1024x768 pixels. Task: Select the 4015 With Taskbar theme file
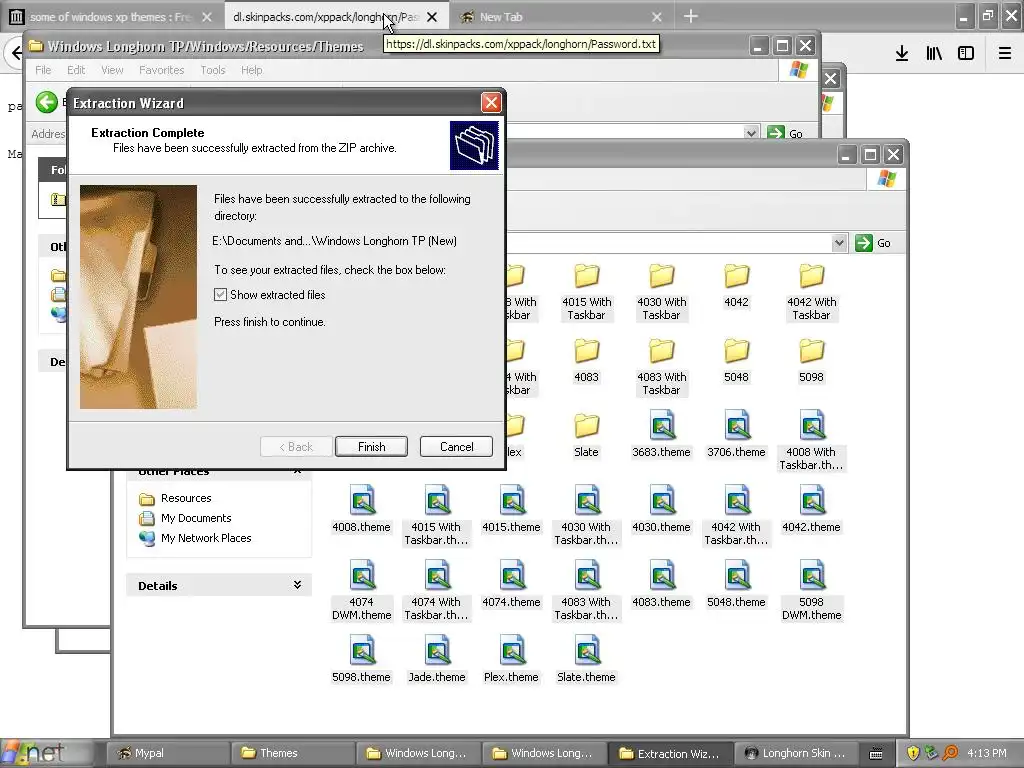(x=436, y=516)
